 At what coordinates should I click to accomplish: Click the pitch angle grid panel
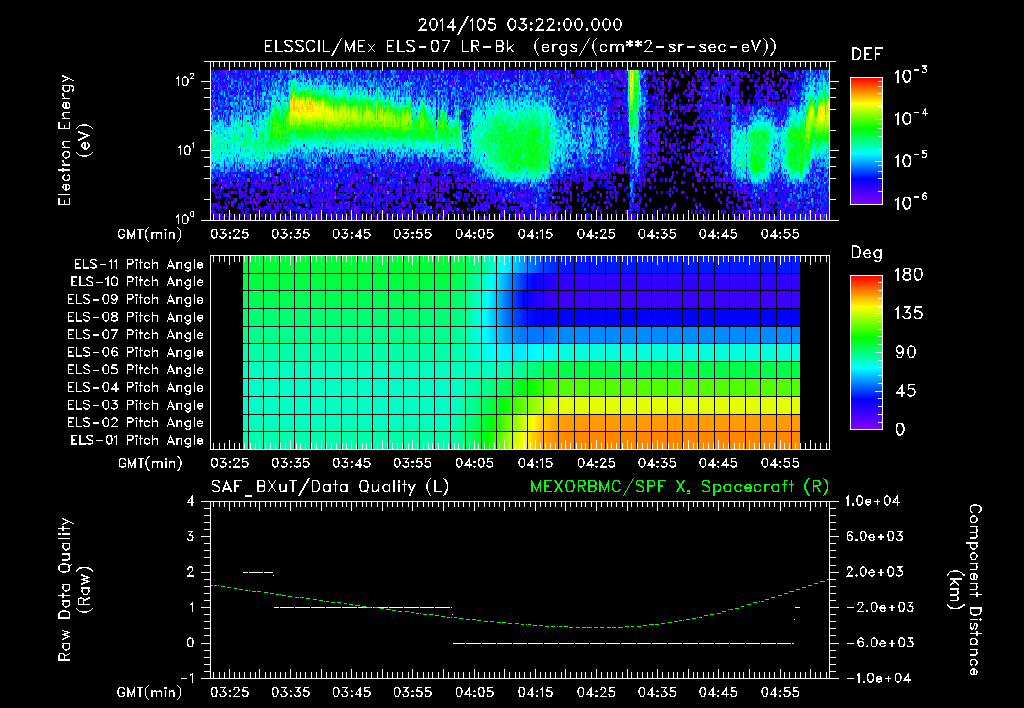click(x=520, y=353)
